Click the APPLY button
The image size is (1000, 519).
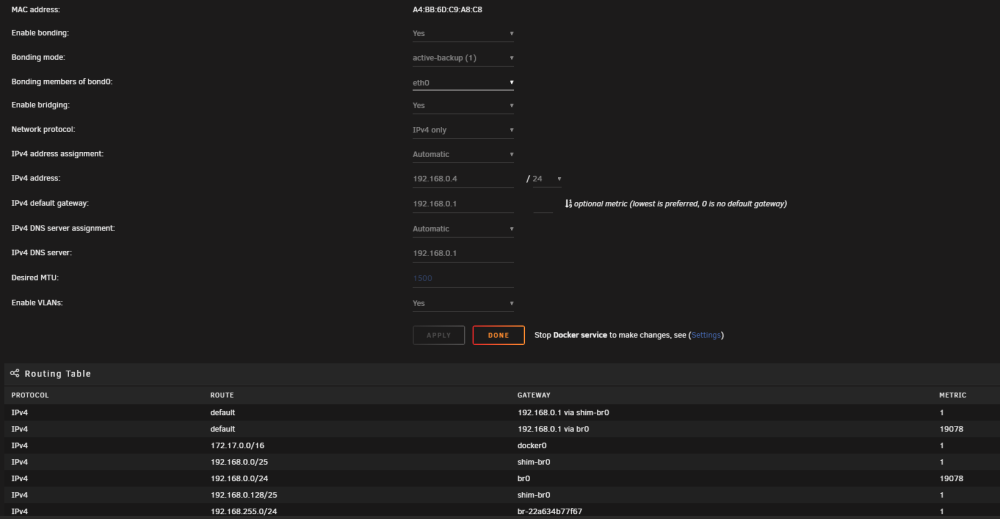click(x=439, y=335)
